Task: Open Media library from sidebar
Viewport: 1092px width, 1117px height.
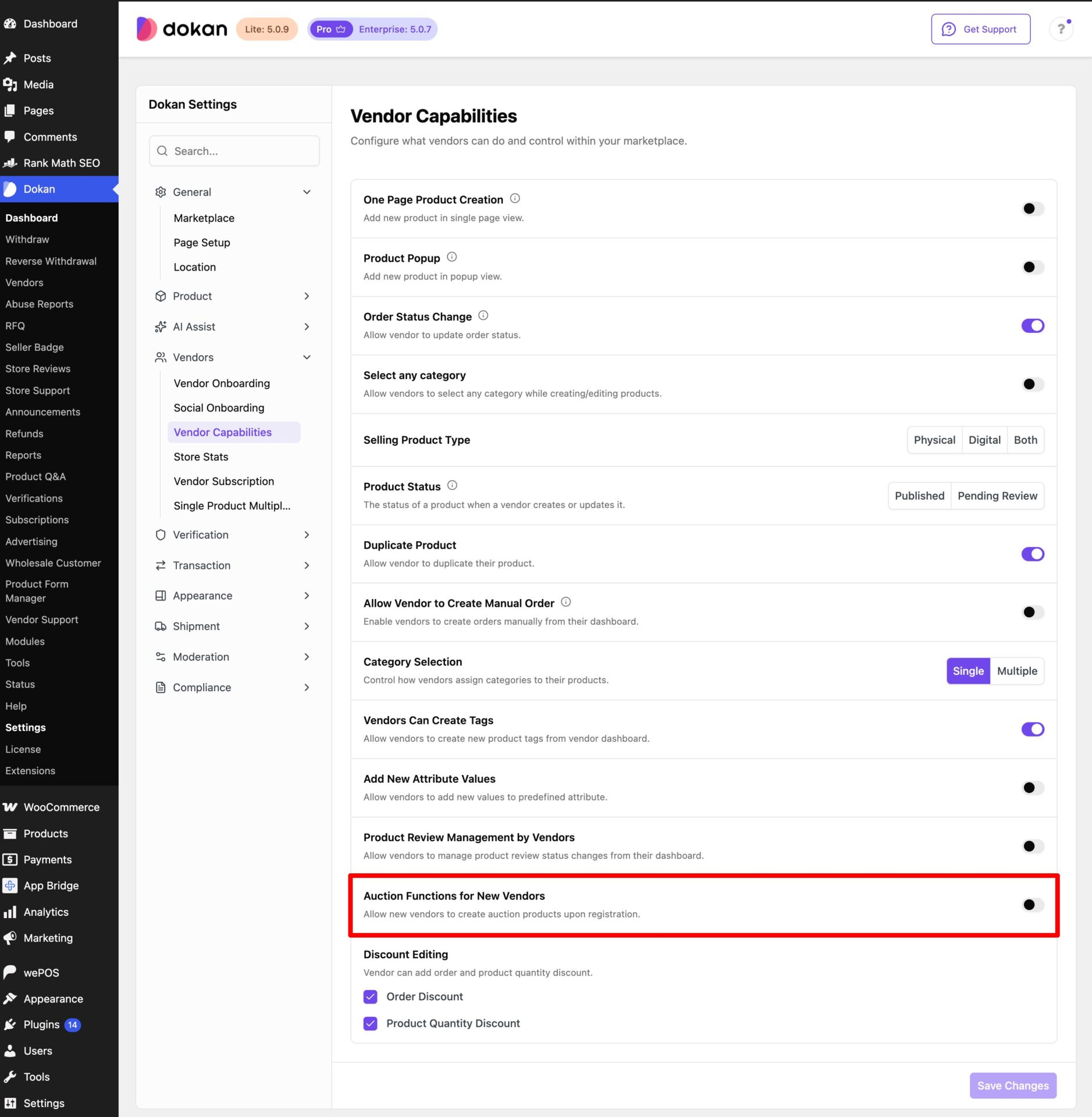Action: [x=59, y=84]
